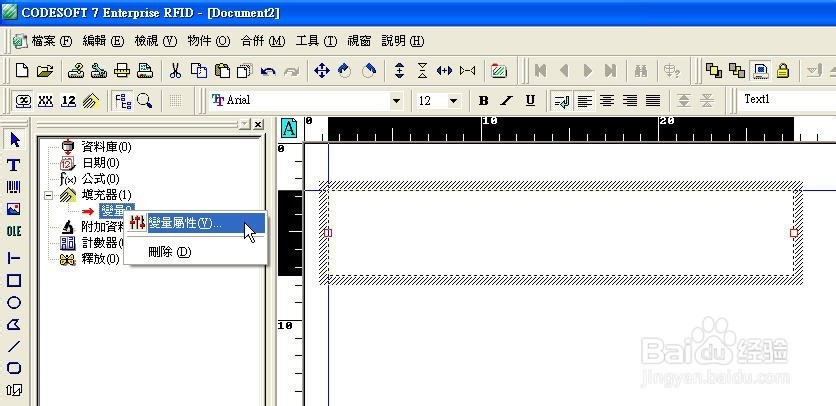This screenshot has height=406, width=836.
Task: Open the 檢視 (V) menu
Action: [156, 41]
